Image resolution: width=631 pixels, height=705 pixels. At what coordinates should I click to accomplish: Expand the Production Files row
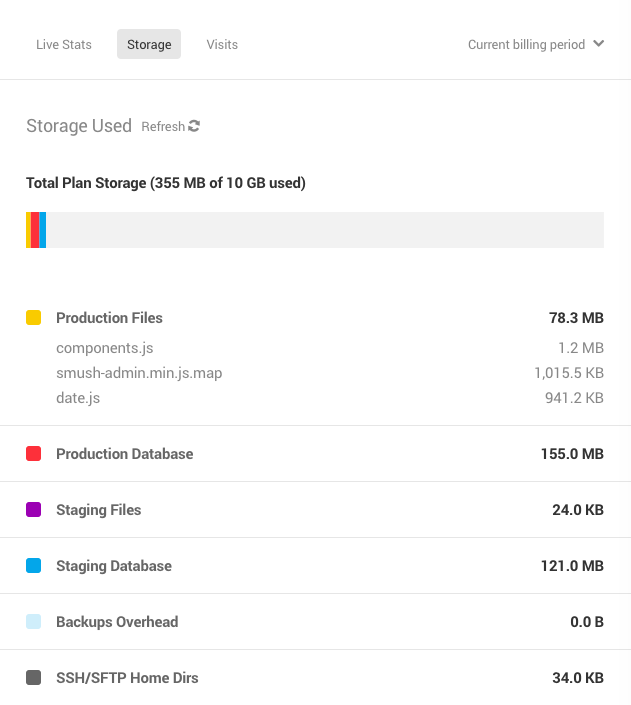[x=109, y=318]
